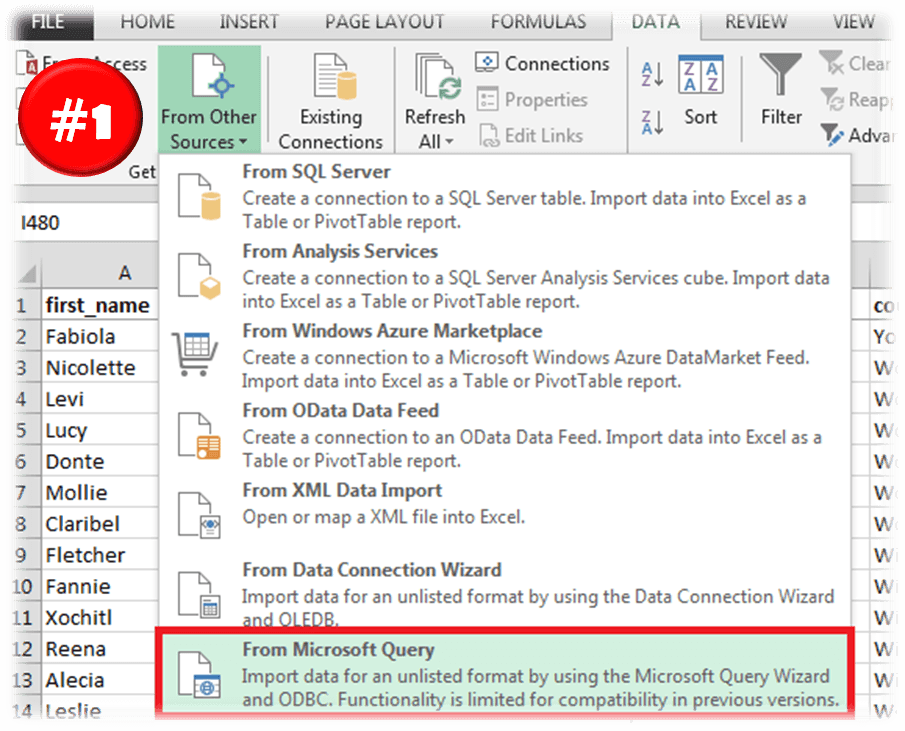
Task: Select the Lucy cell
Action: click(100, 430)
